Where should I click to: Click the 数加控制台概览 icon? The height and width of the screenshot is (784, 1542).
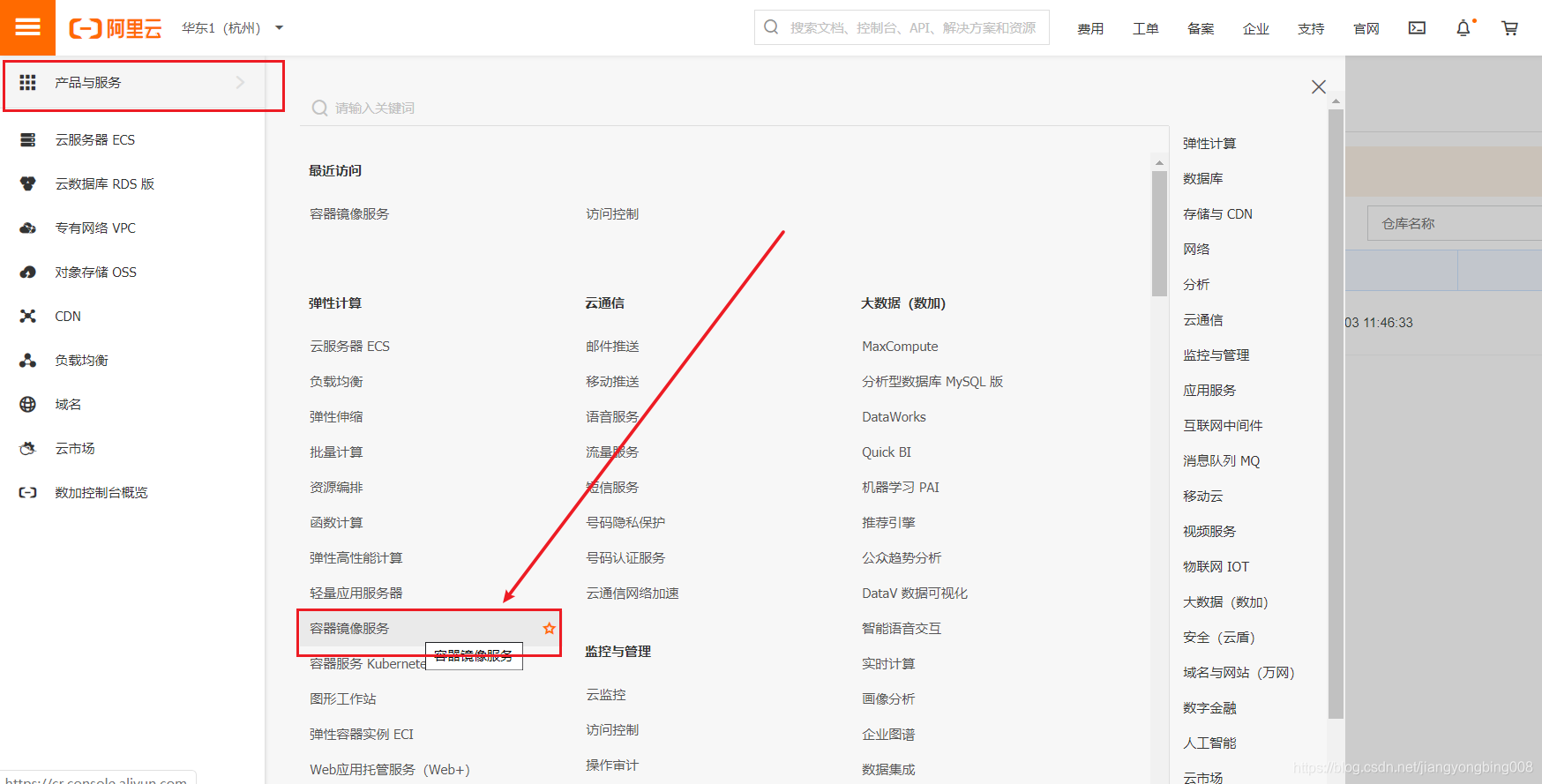click(28, 492)
